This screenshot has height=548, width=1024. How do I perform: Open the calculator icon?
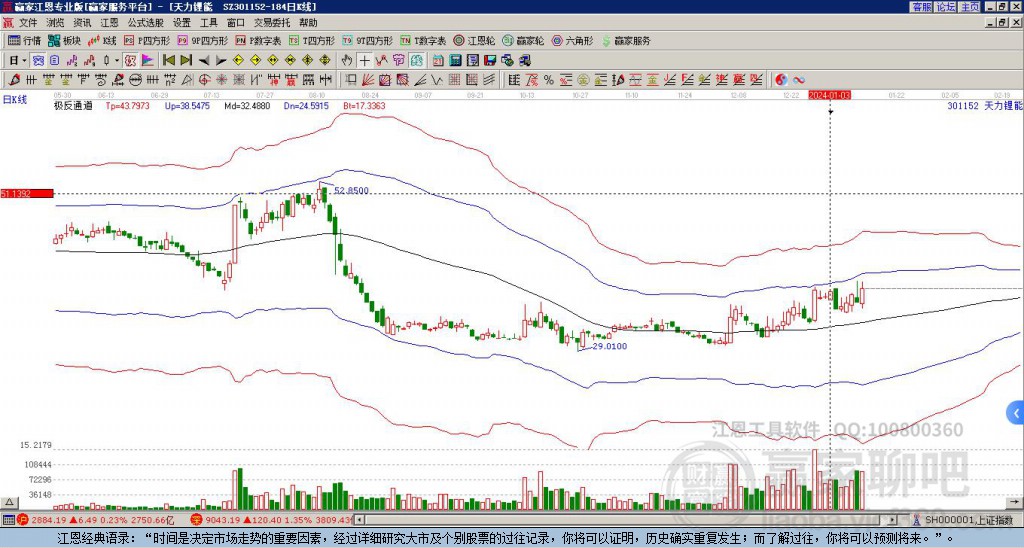click(x=455, y=60)
